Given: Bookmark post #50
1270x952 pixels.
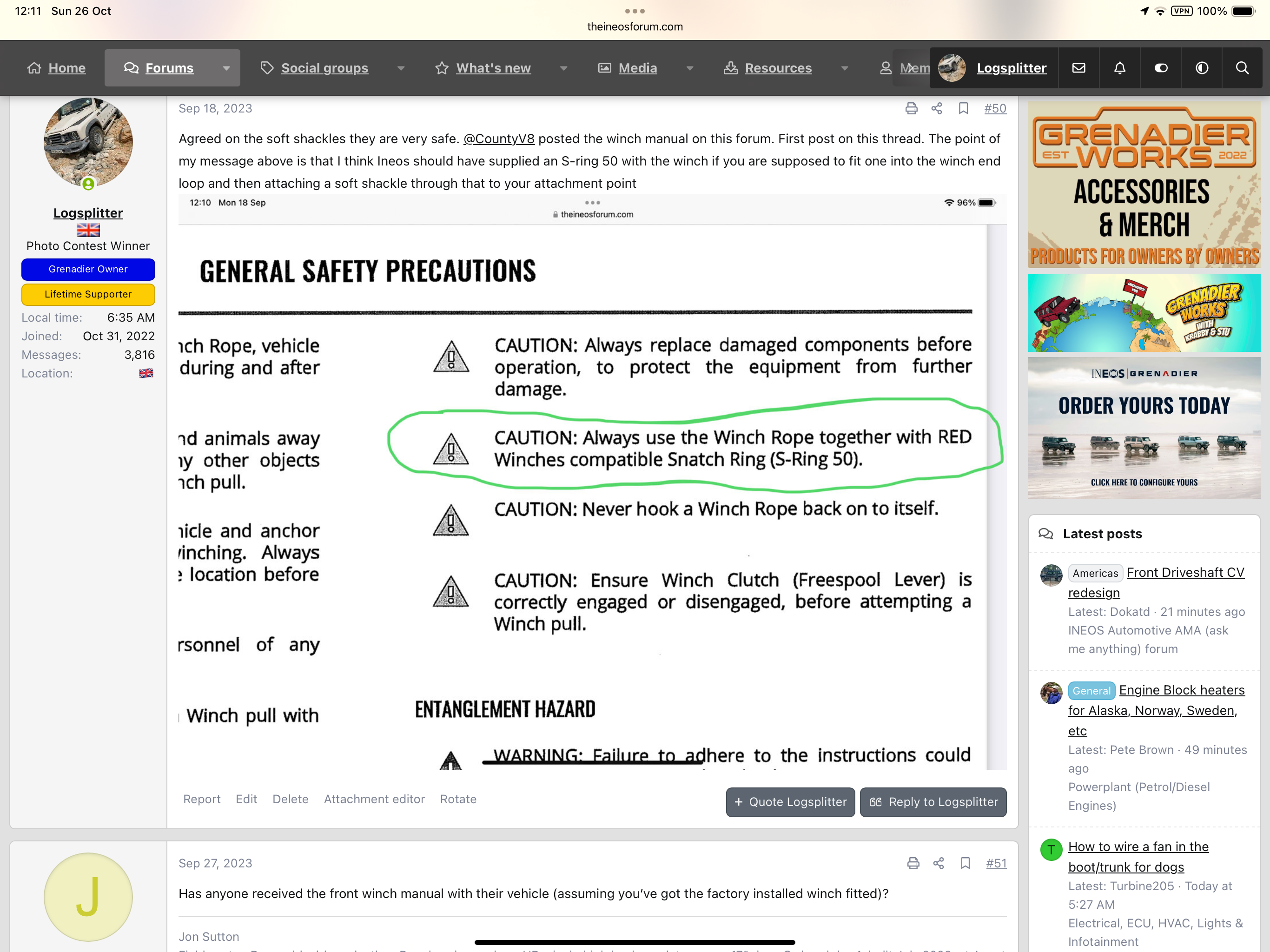Looking at the screenshot, I should [x=963, y=108].
